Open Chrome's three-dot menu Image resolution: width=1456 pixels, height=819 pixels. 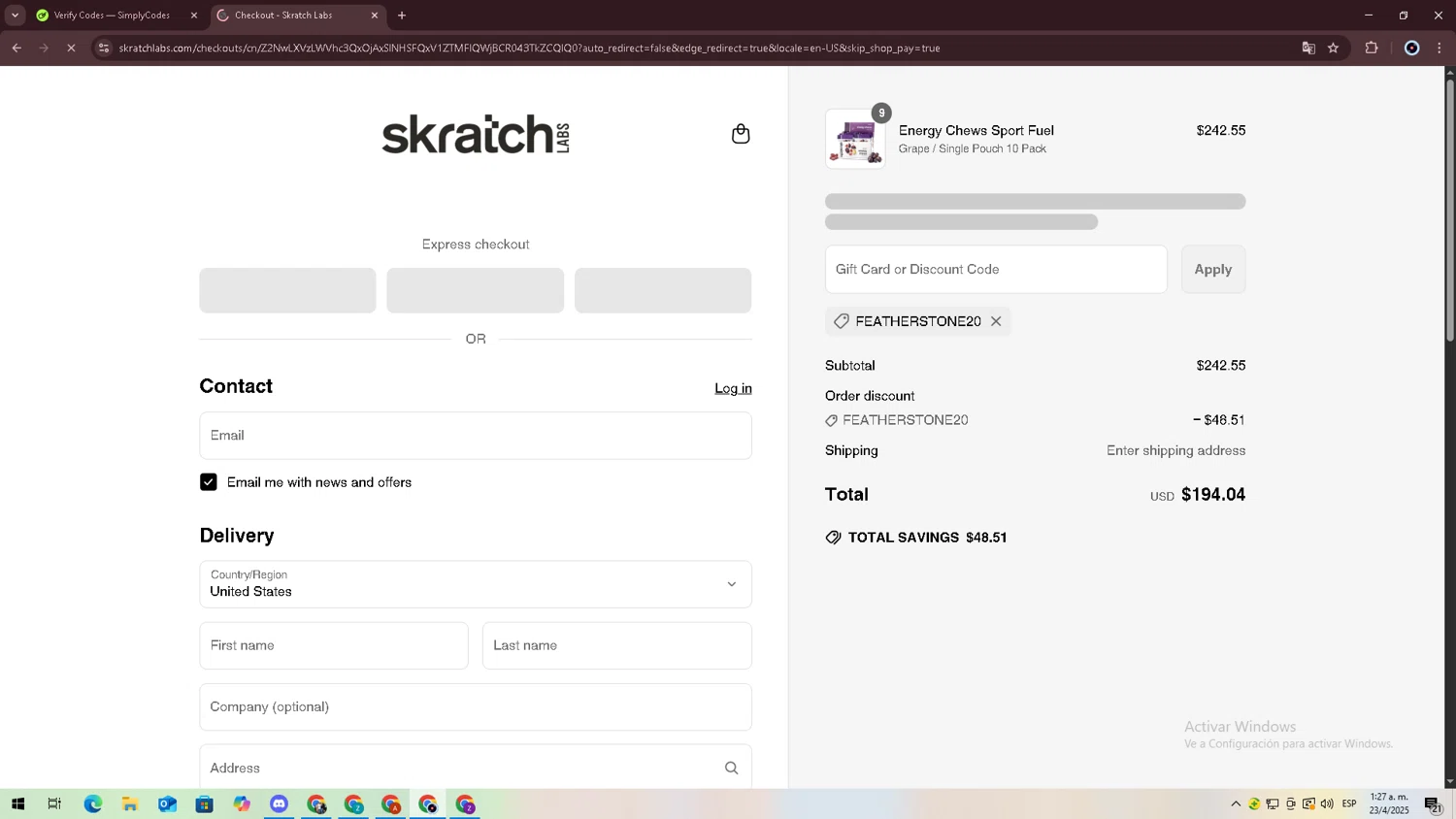(x=1439, y=48)
